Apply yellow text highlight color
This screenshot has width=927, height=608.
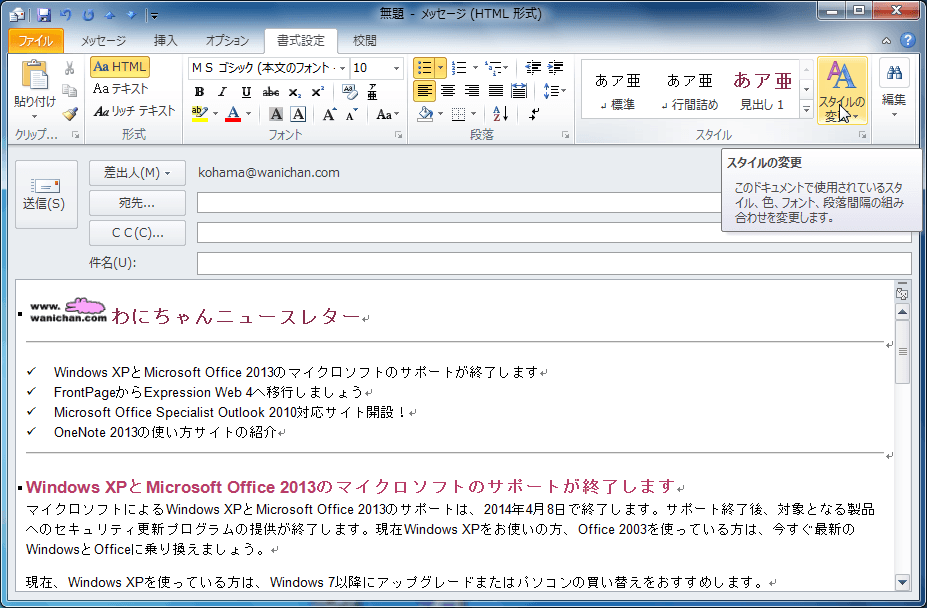click(x=200, y=114)
